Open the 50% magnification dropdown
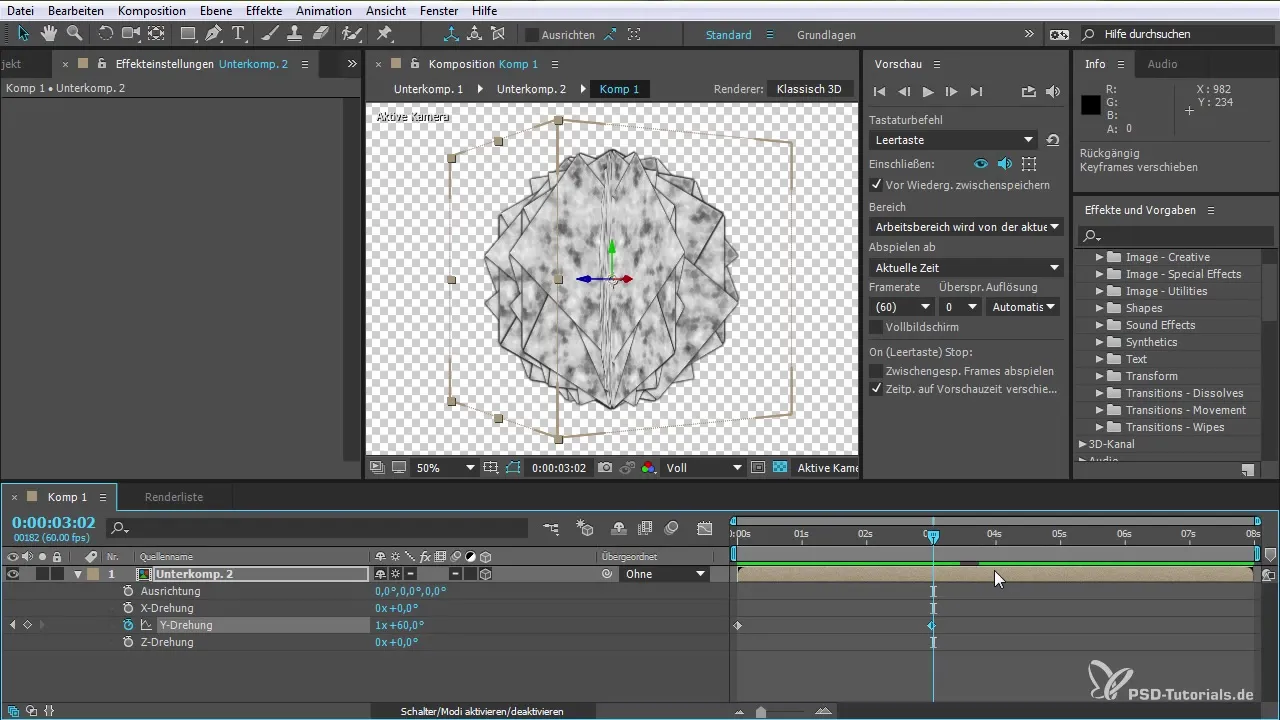The height and width of the screenshot is (720, 1280). [445, 467]
